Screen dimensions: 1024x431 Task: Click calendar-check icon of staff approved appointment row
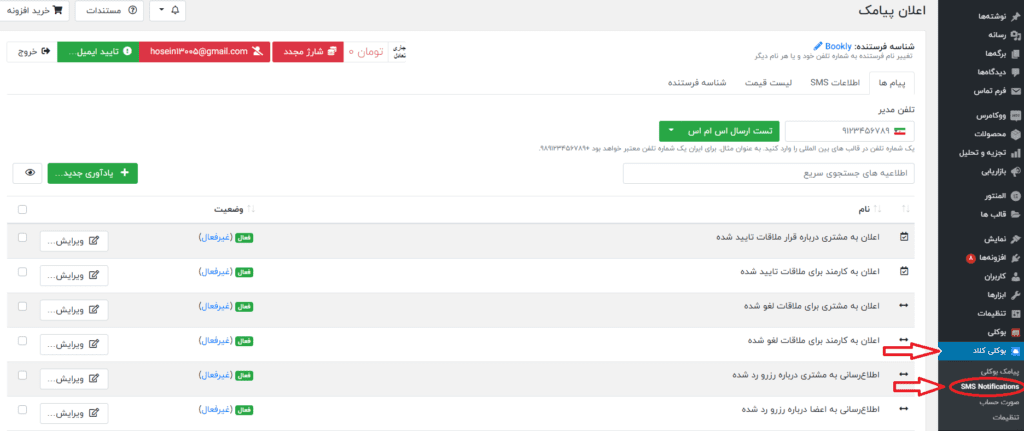(904, 270)
